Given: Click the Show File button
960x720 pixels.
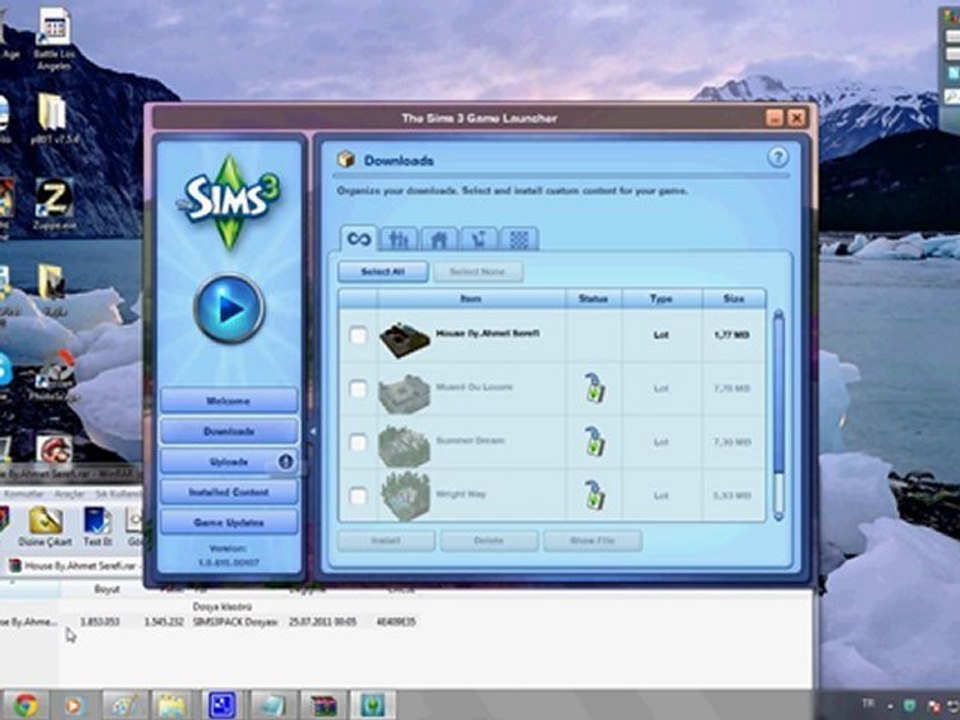Looking at the screenshot, I should pyautogui.click(x=592, y=541).
